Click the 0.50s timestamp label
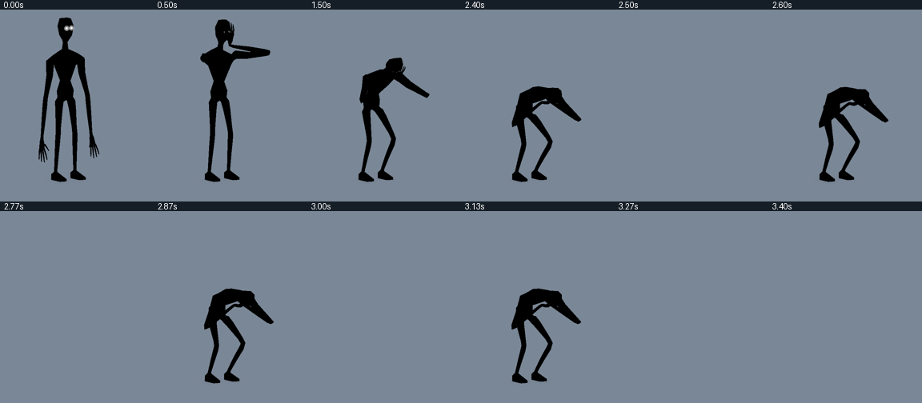922x404 pixels. [x=168, y=5]
